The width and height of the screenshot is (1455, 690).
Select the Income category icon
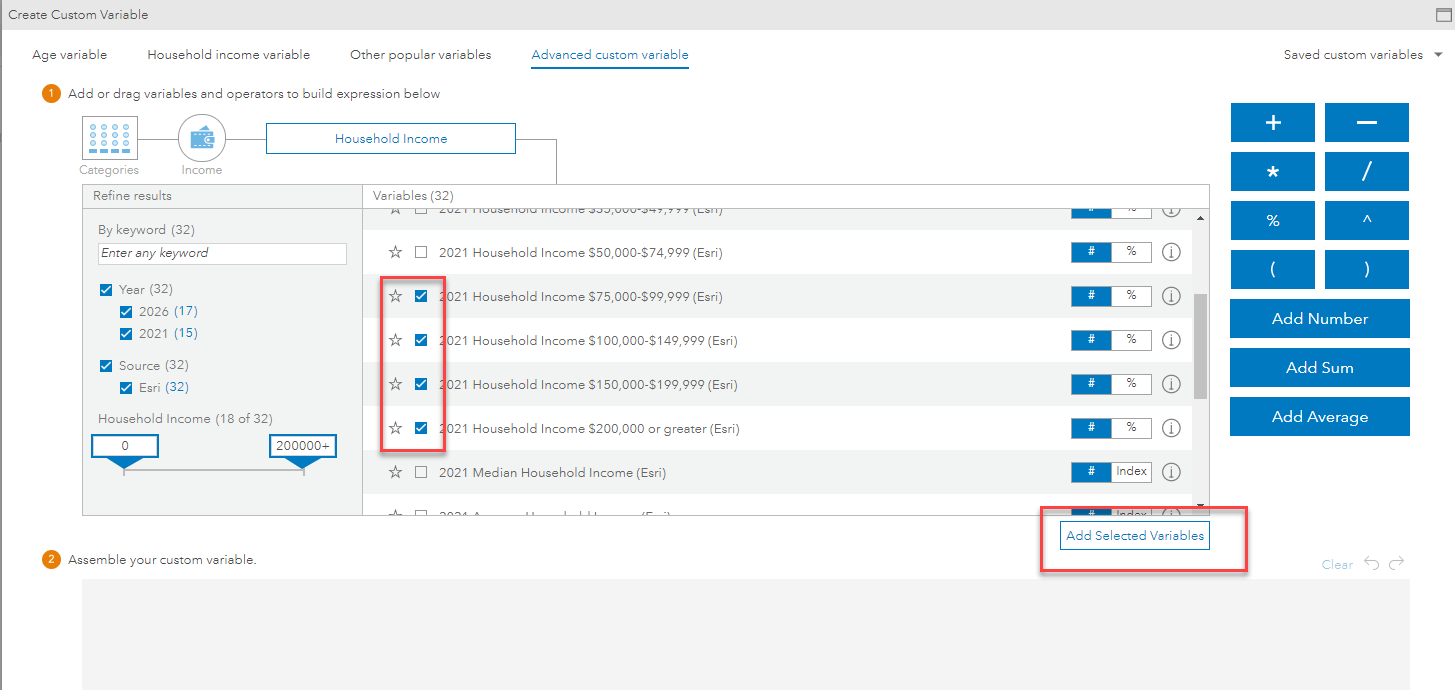201,140
